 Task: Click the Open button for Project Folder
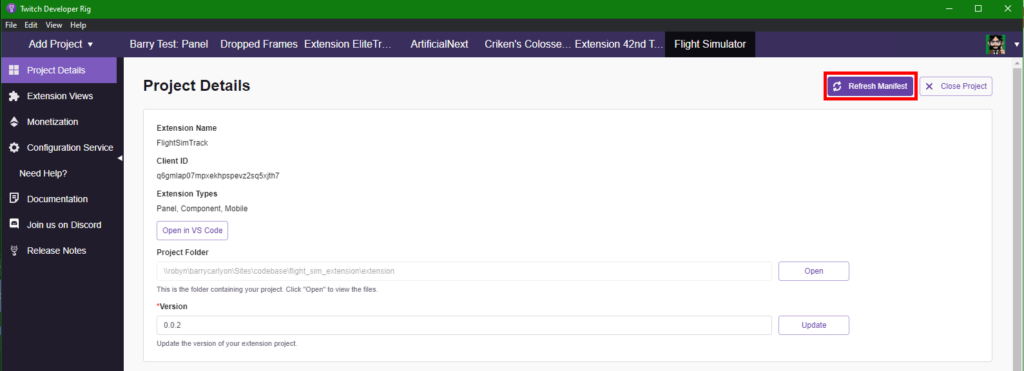[x=814, y=271]
